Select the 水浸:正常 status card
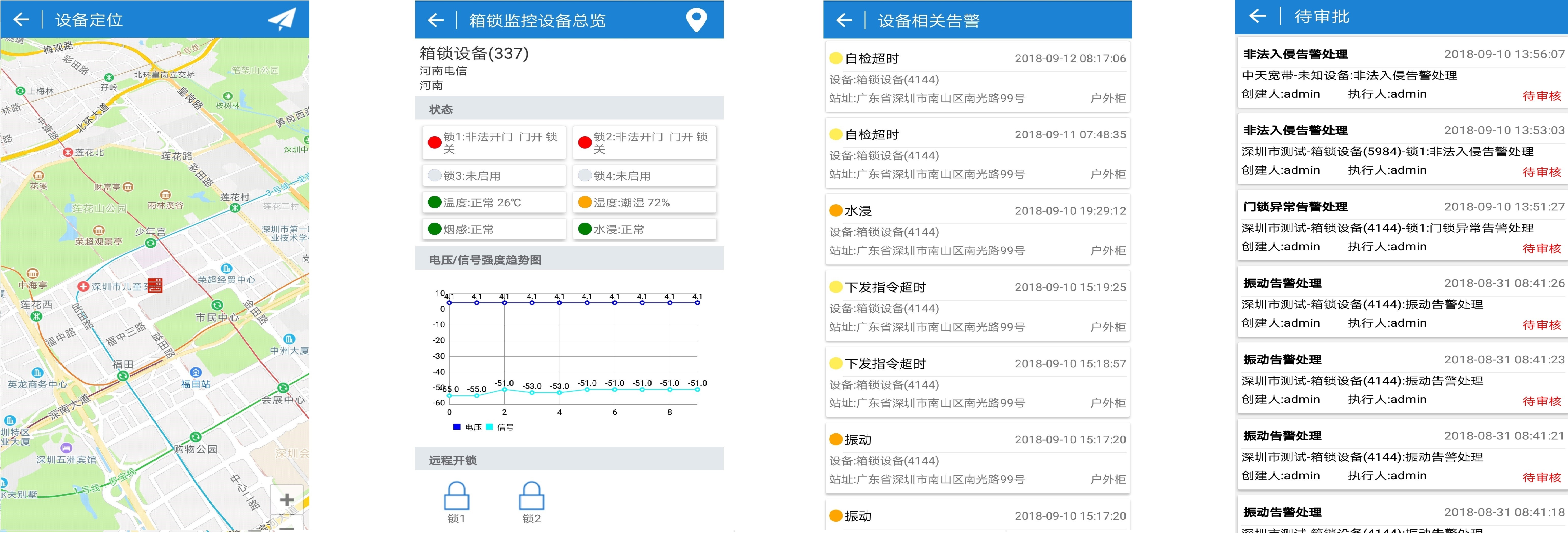This screenshot has height=533, width=1568. 645,229
